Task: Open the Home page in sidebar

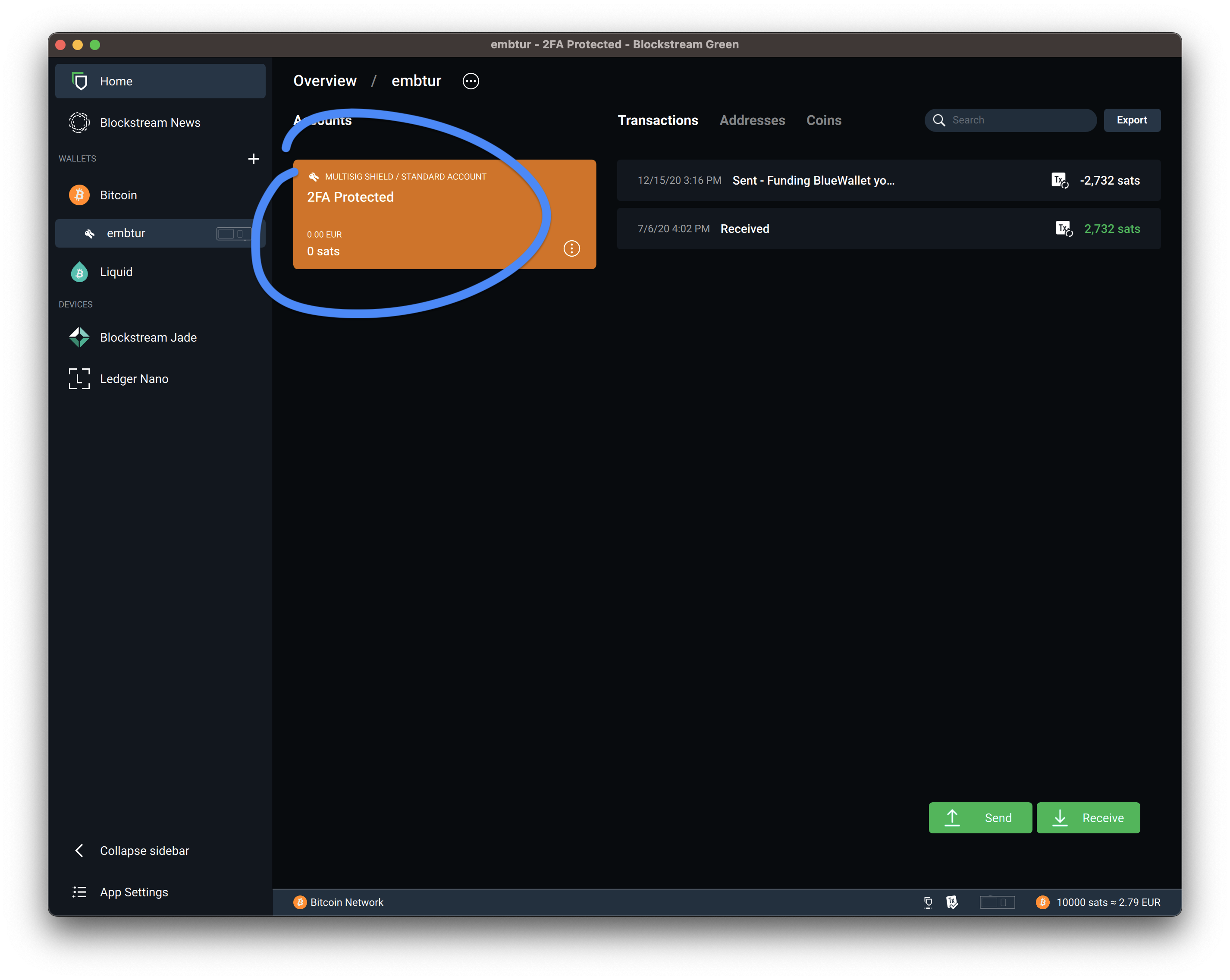Action: coord(160,81)
